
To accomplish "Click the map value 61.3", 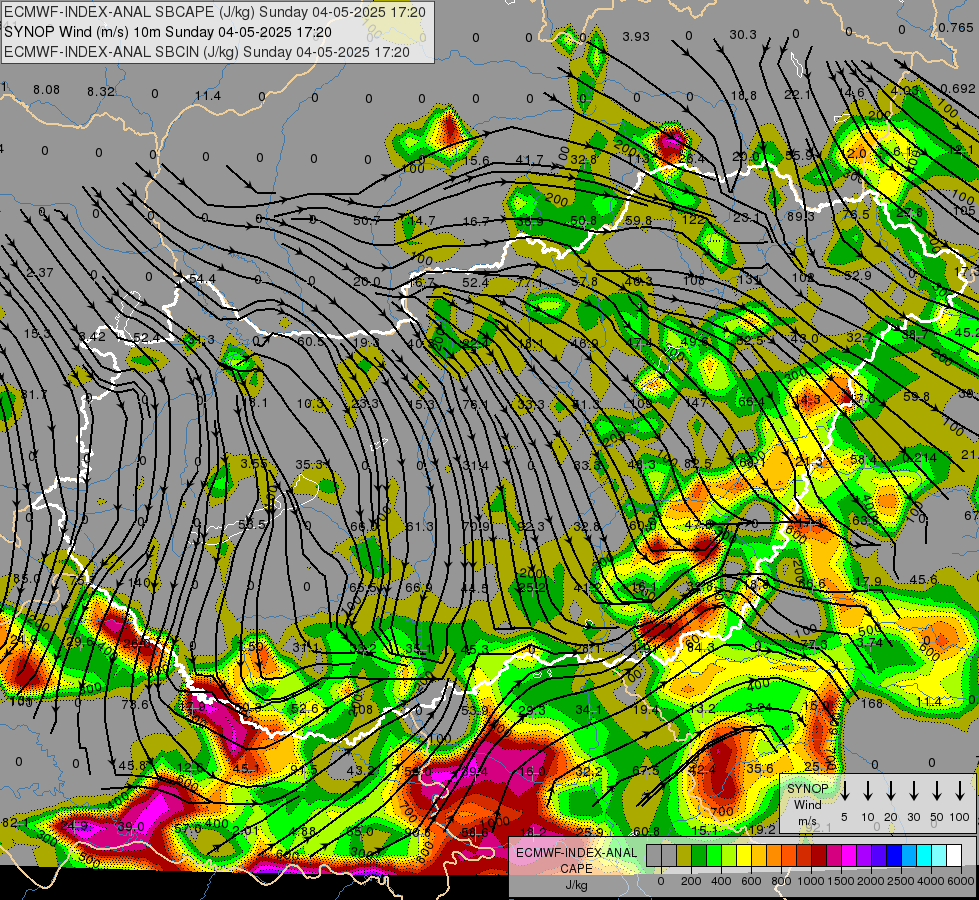I will point(420,527).
